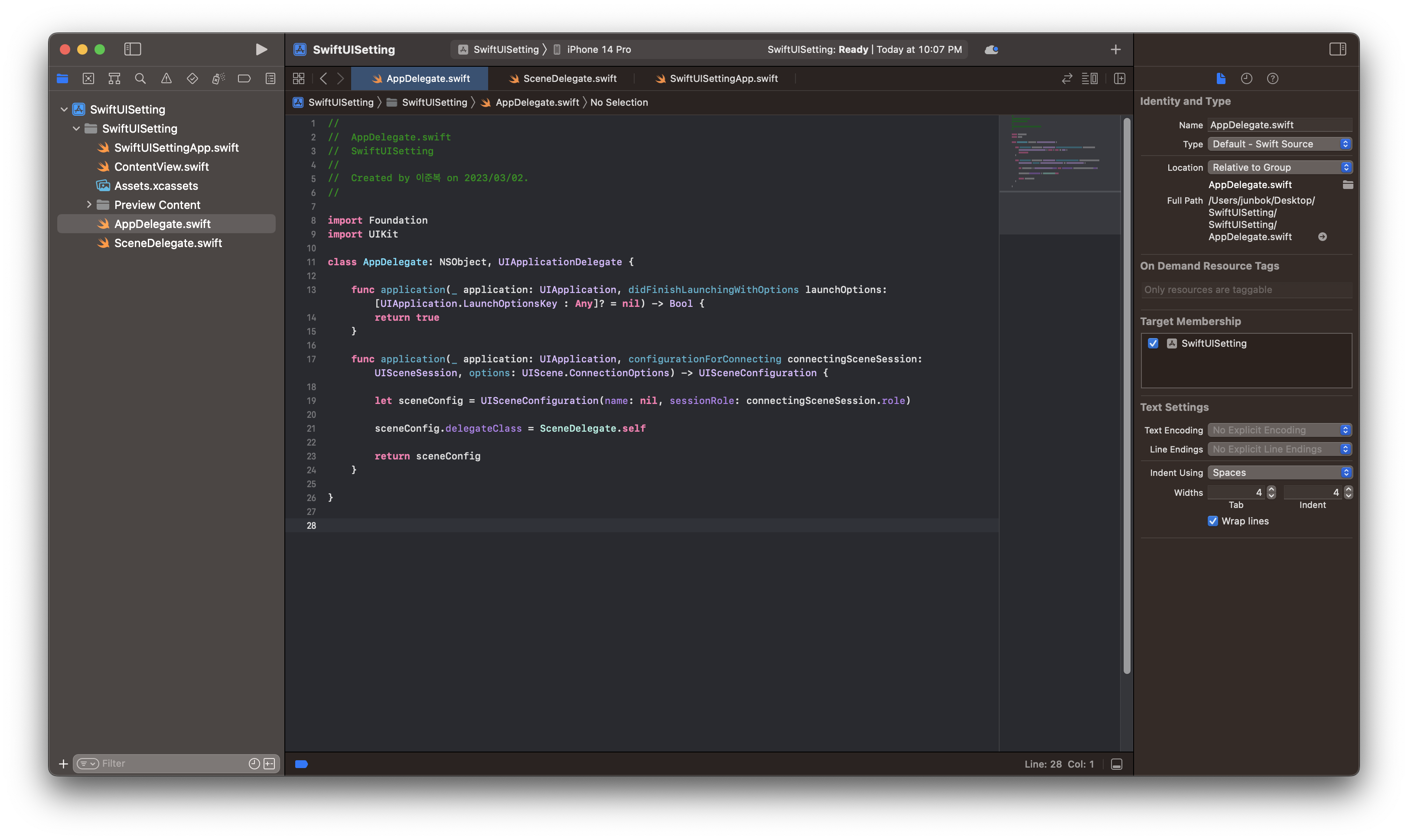Click the Run play button
Screen dimensions: 1408x840
coord(261,49)
